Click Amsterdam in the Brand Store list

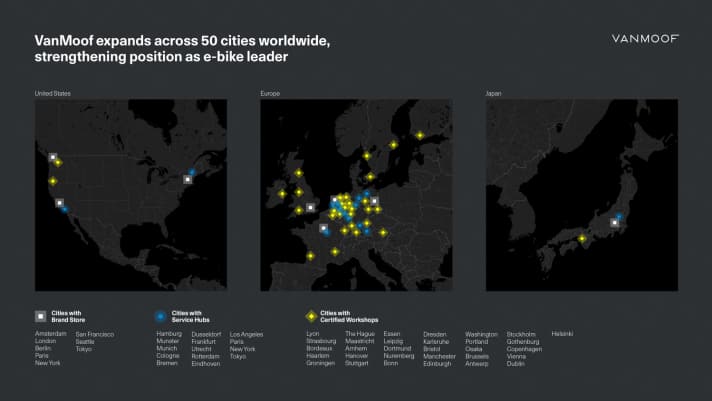51,333
